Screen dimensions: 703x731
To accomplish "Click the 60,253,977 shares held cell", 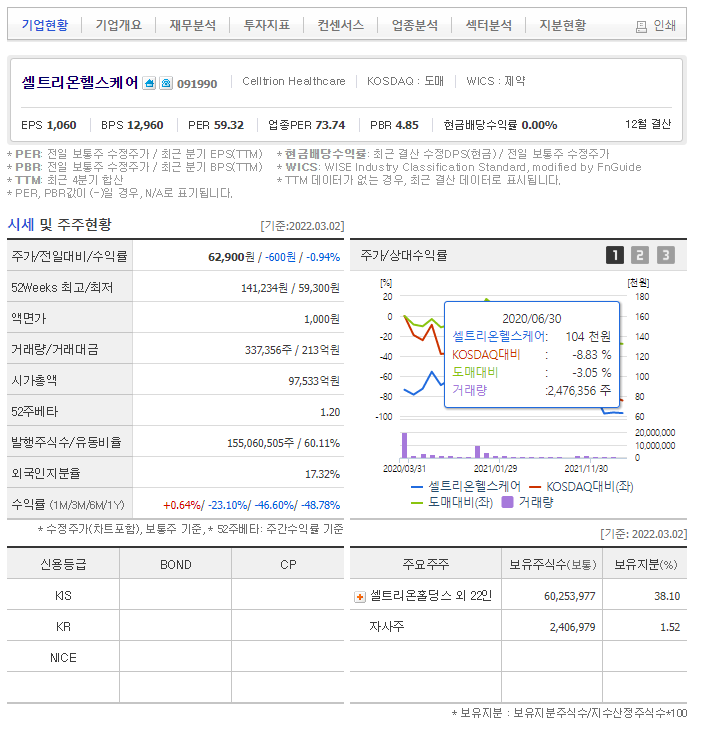I will pos(570,596).
